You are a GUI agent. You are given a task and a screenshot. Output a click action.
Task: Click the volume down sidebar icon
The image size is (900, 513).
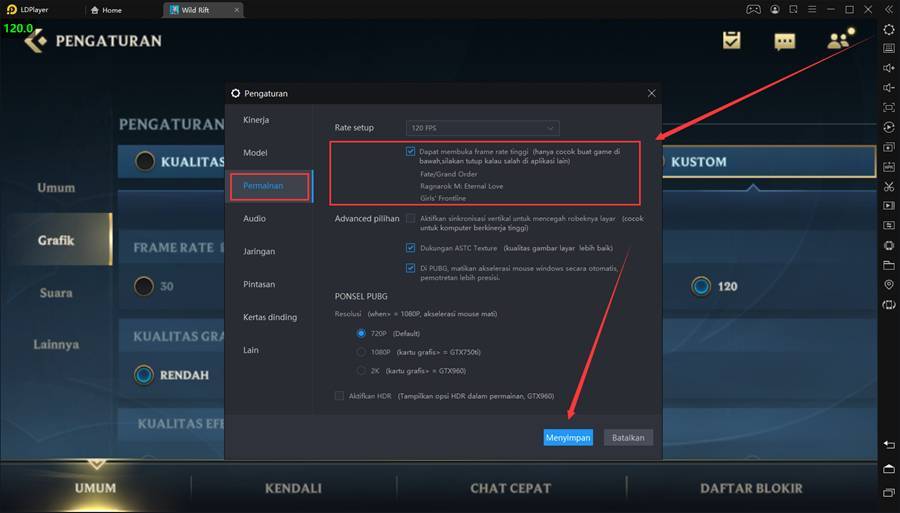pyautogui.click(x=889, y=87)
